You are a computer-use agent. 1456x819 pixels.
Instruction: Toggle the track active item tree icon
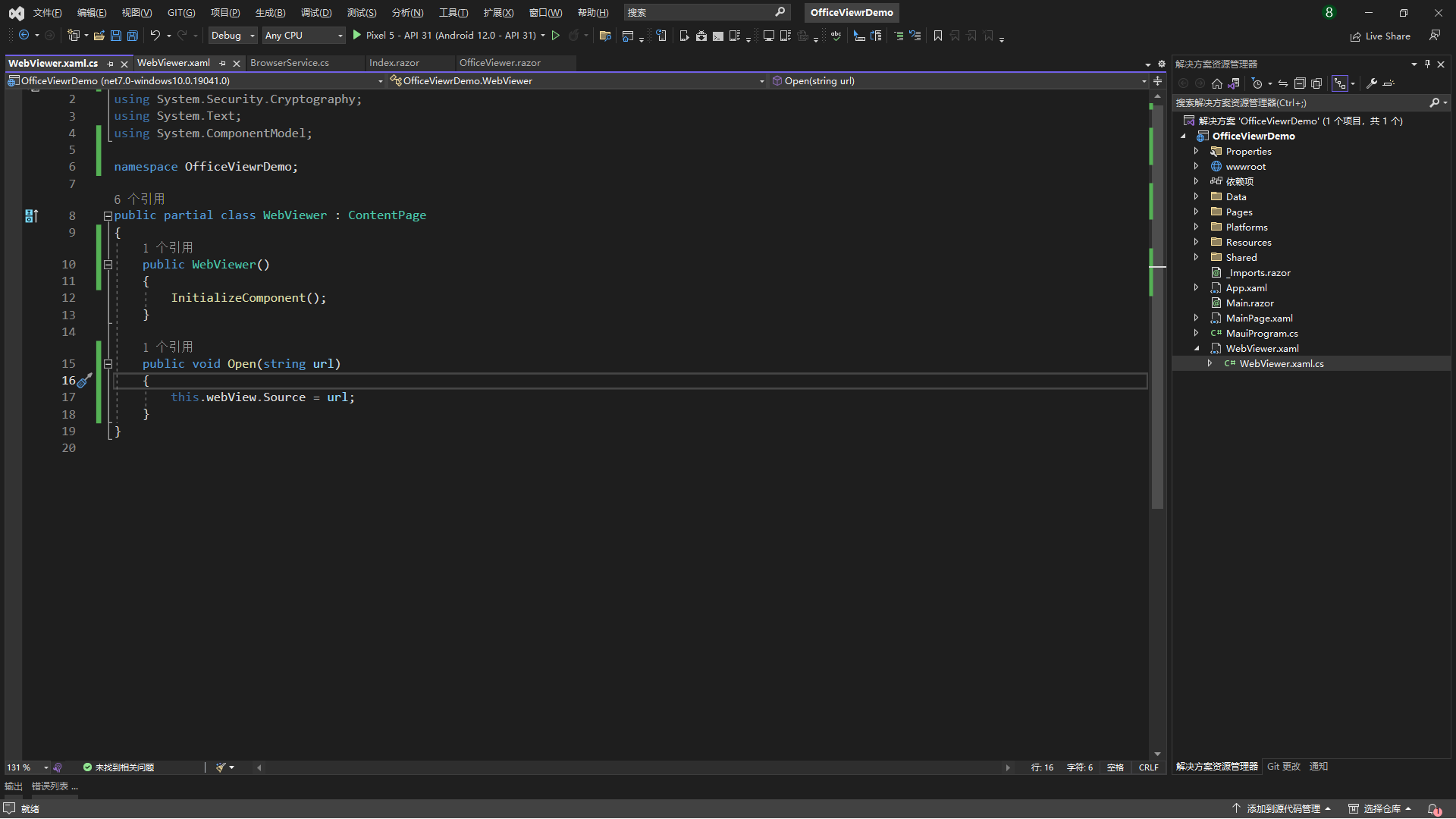pos(1340,83)
